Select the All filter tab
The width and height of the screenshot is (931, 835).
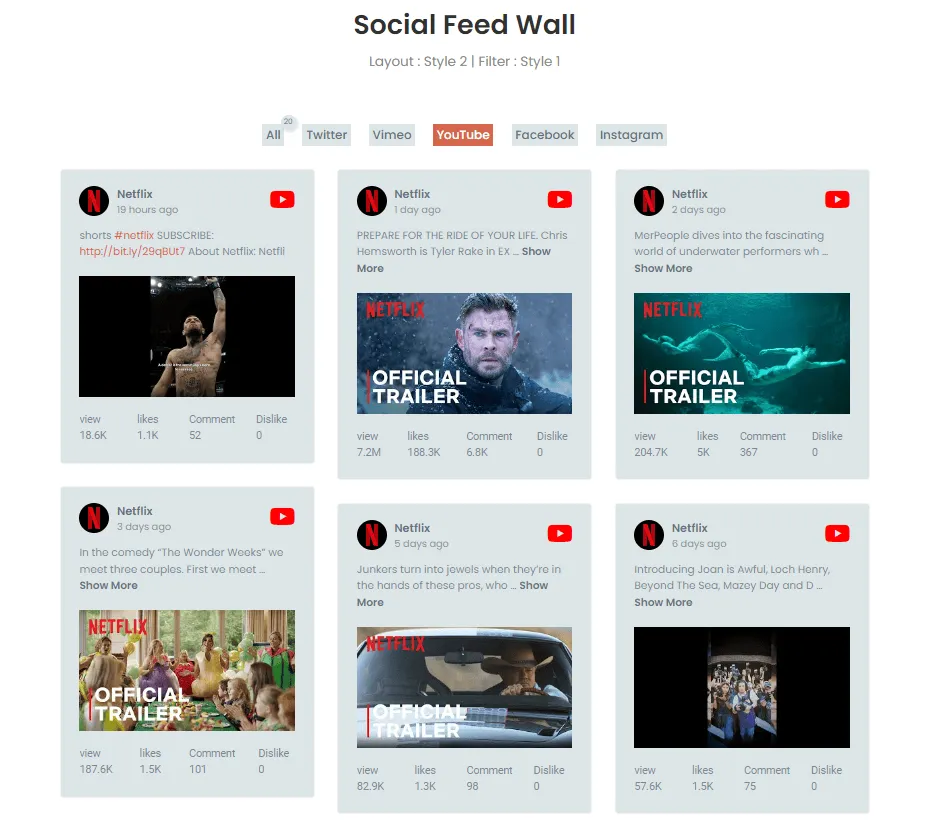point(273,135)
